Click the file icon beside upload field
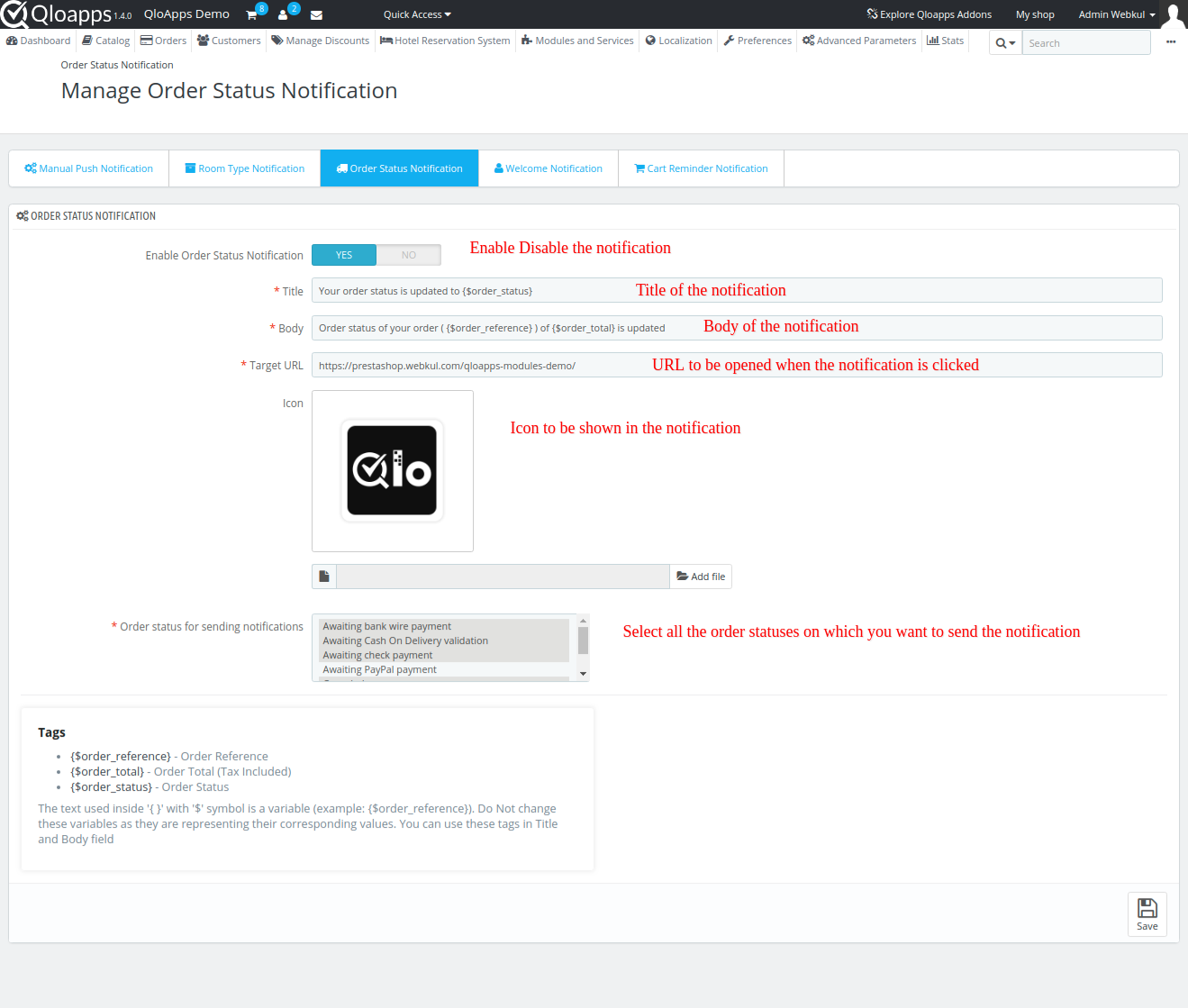Image resolution: width=1188 pixels, height=1008 pixels. click(x=324, y=577)
